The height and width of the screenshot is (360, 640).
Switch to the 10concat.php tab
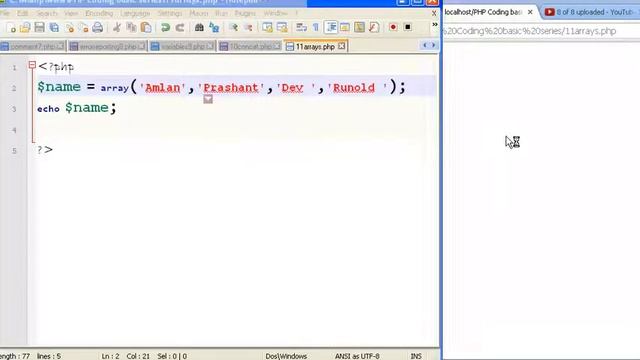pyautogui.click(x=250, y=47)
